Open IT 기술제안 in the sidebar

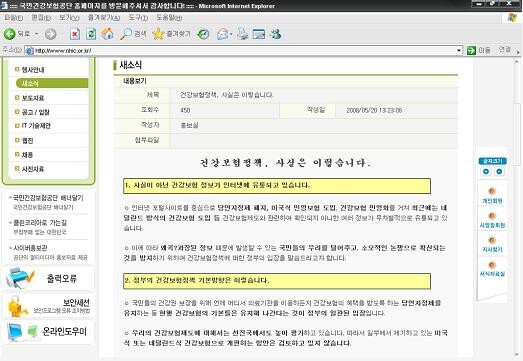[x=36, y=126]
